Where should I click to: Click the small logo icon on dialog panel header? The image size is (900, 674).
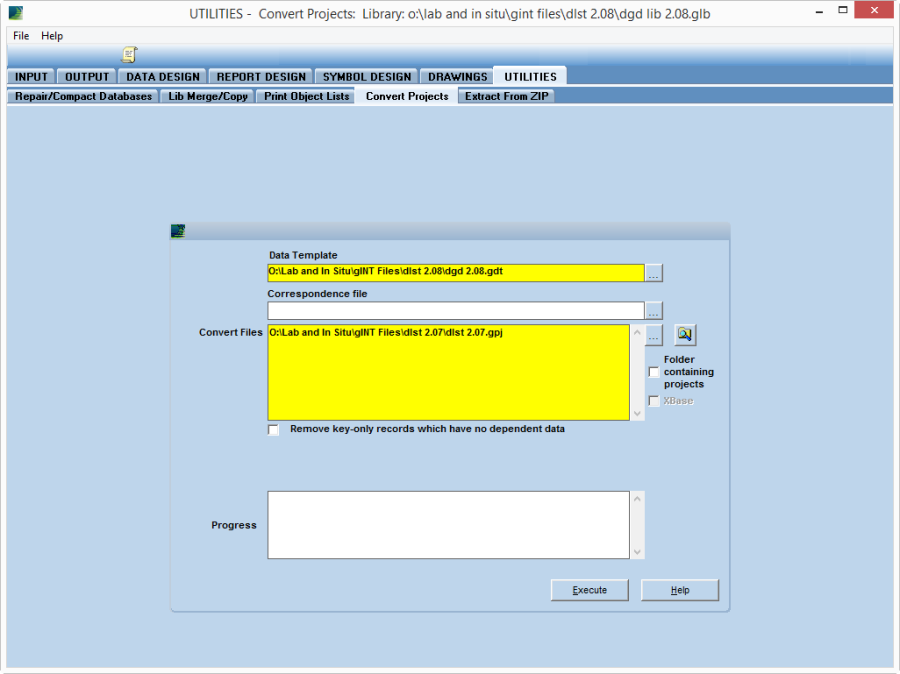(178, 231)
